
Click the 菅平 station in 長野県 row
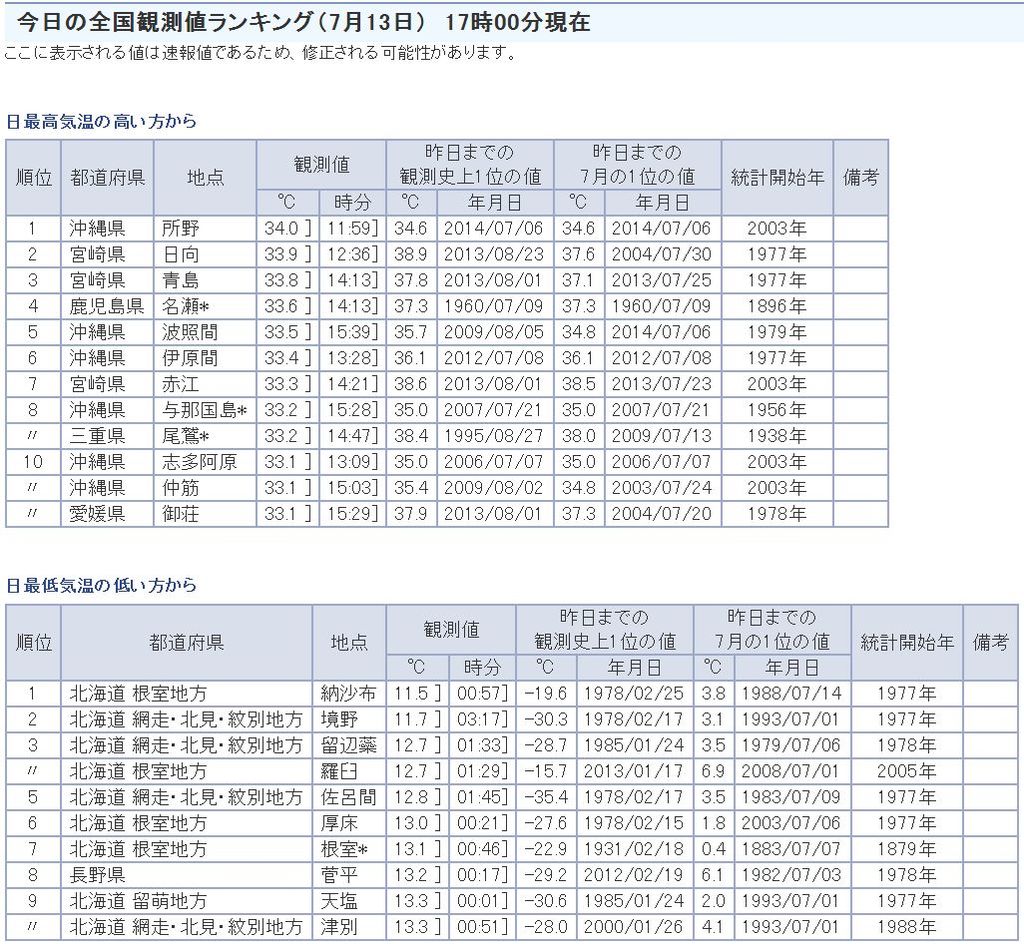pyautogui.click(x=340, y=875)
